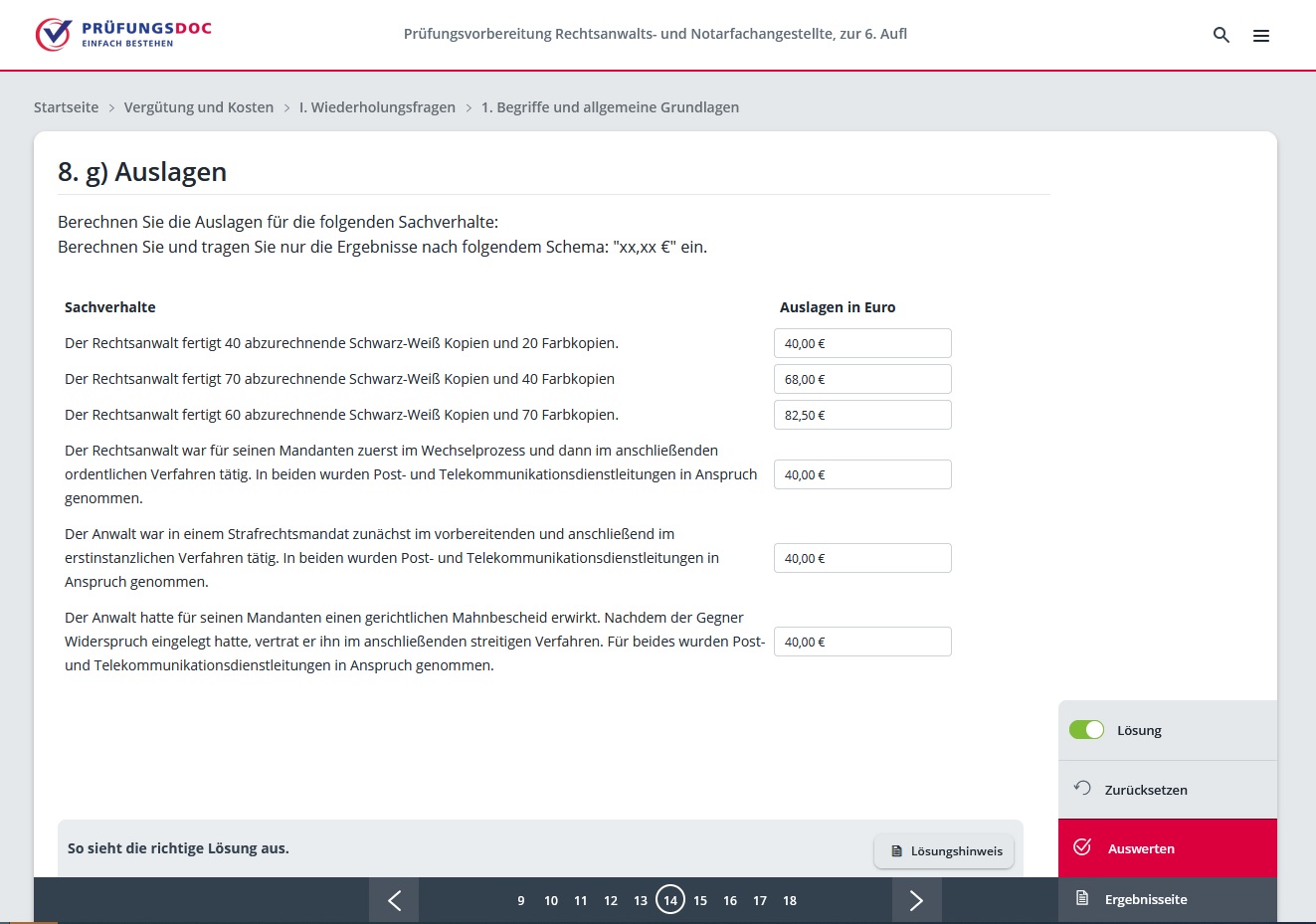Click the PrüfungsDoc logo
The image size is (1316, 924).
coord(123,34)
